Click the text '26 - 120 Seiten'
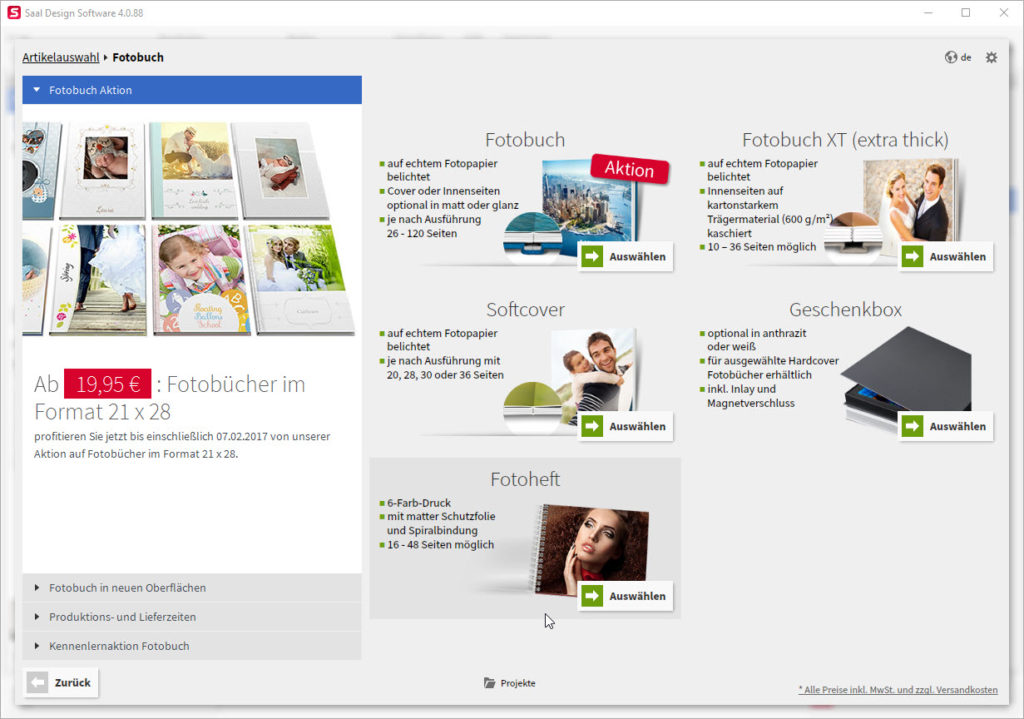Screen dimensions: 1024x719 (422, 233)
